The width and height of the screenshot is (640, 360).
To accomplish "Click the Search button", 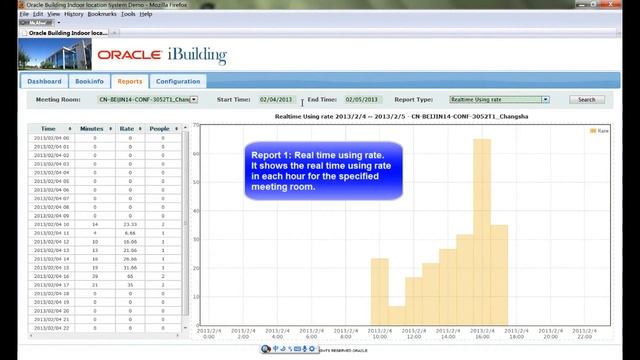I will pyautogui.click(x=587, y=99).
